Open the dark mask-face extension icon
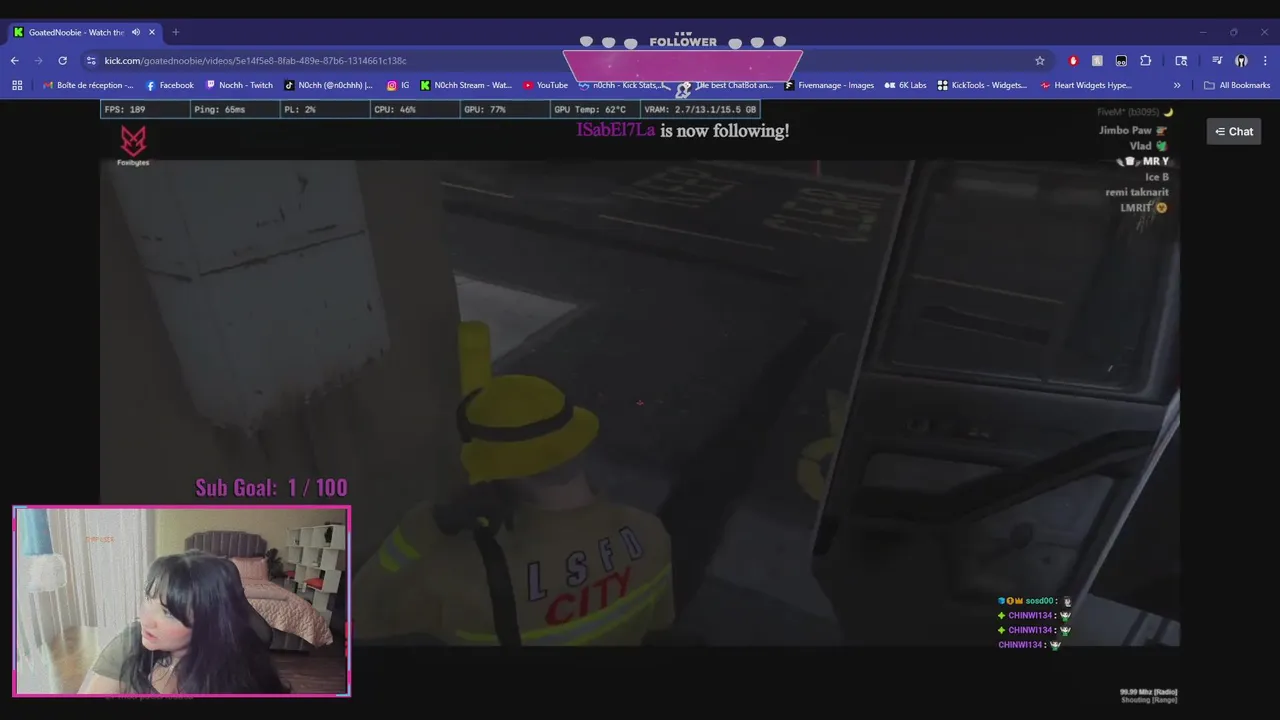Image resolution: width=1280 pixels, height=720 pixels. click(x=1121, y=61)
